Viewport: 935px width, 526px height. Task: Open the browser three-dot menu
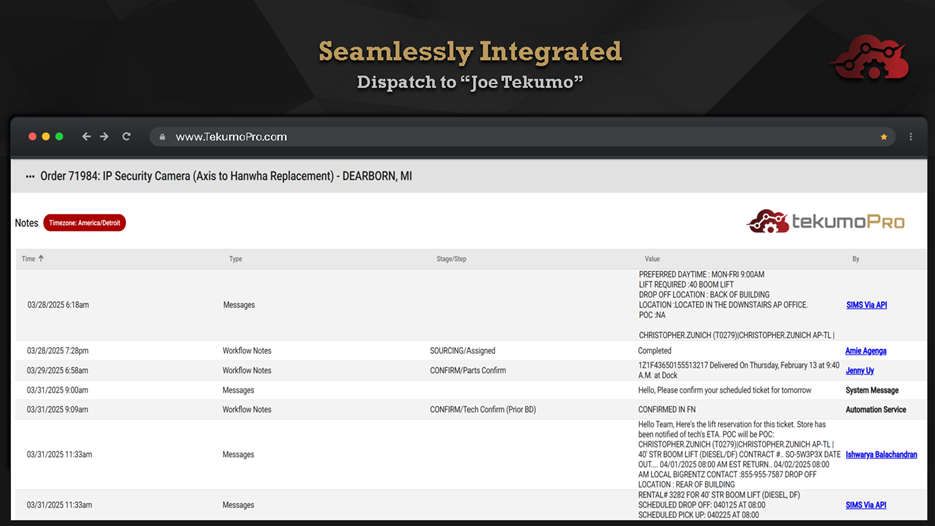tap(910, 137)
